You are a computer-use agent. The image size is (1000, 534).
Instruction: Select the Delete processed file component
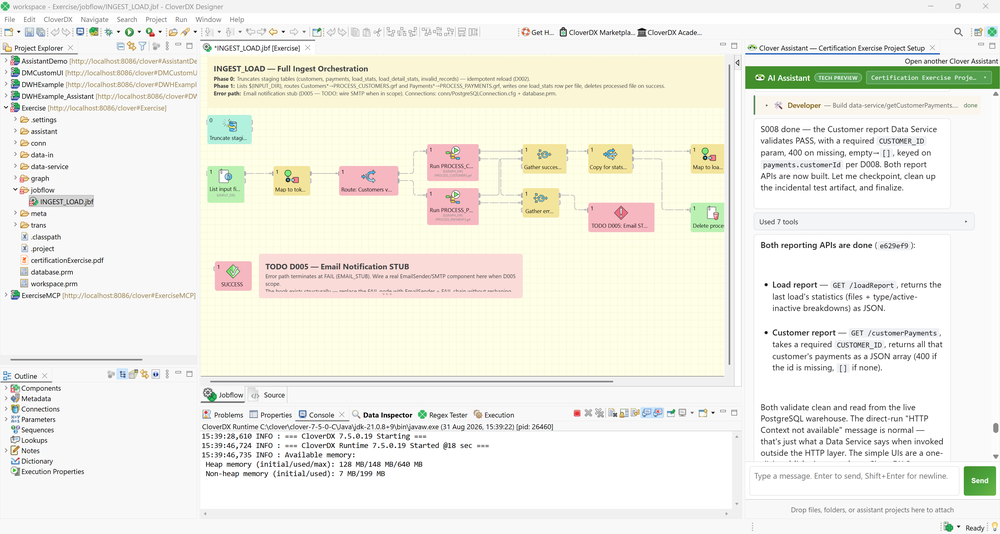pos(707,218)
